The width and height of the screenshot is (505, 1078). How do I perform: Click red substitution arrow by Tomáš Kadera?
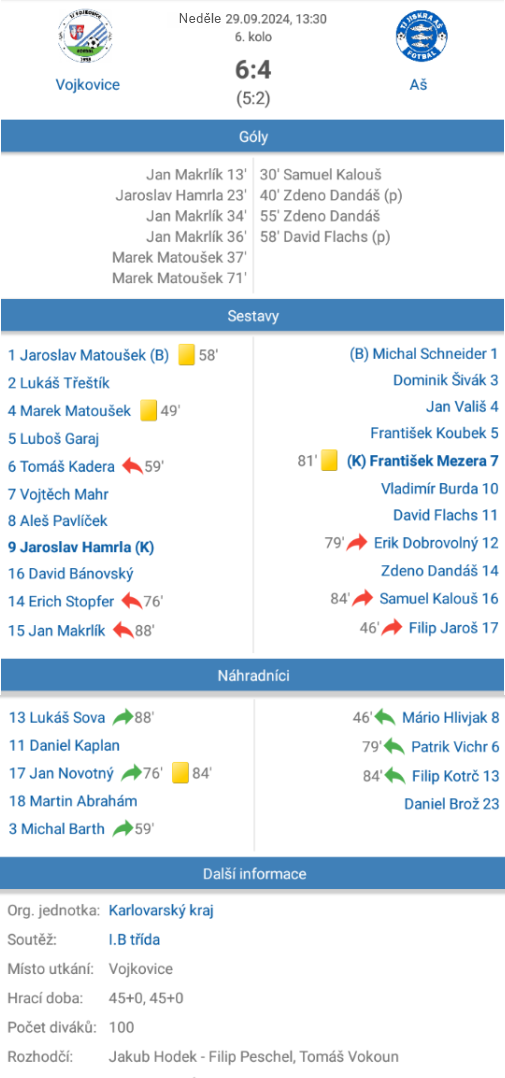point(132,467)
